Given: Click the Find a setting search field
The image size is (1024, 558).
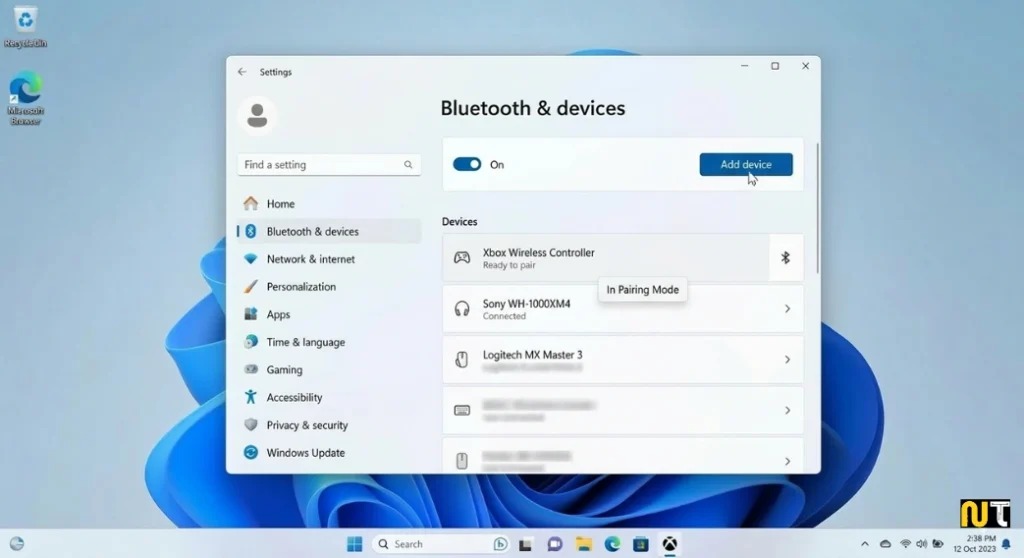Looking at the screenshot, I should [320, 165].
